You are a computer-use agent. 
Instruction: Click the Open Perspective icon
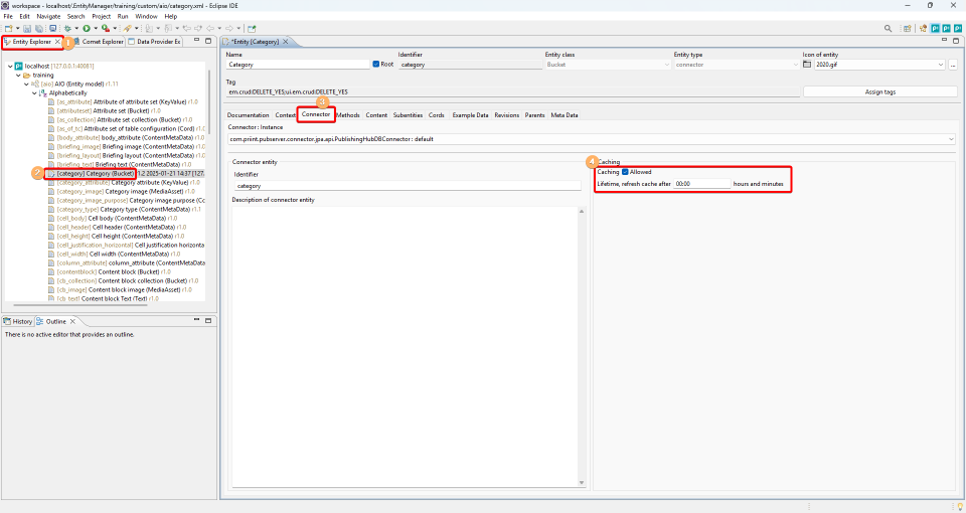[x=907, y=28]
